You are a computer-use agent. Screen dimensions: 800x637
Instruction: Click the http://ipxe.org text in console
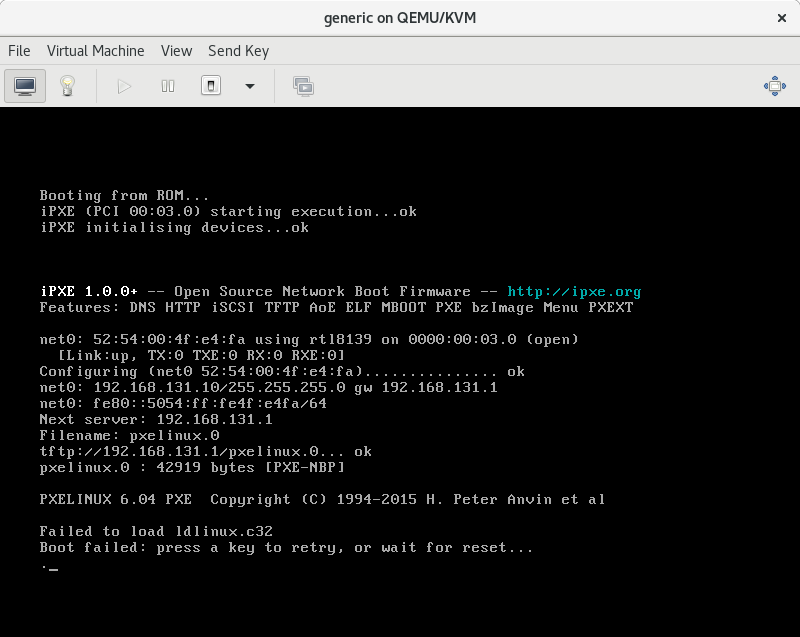click(574, 292)
